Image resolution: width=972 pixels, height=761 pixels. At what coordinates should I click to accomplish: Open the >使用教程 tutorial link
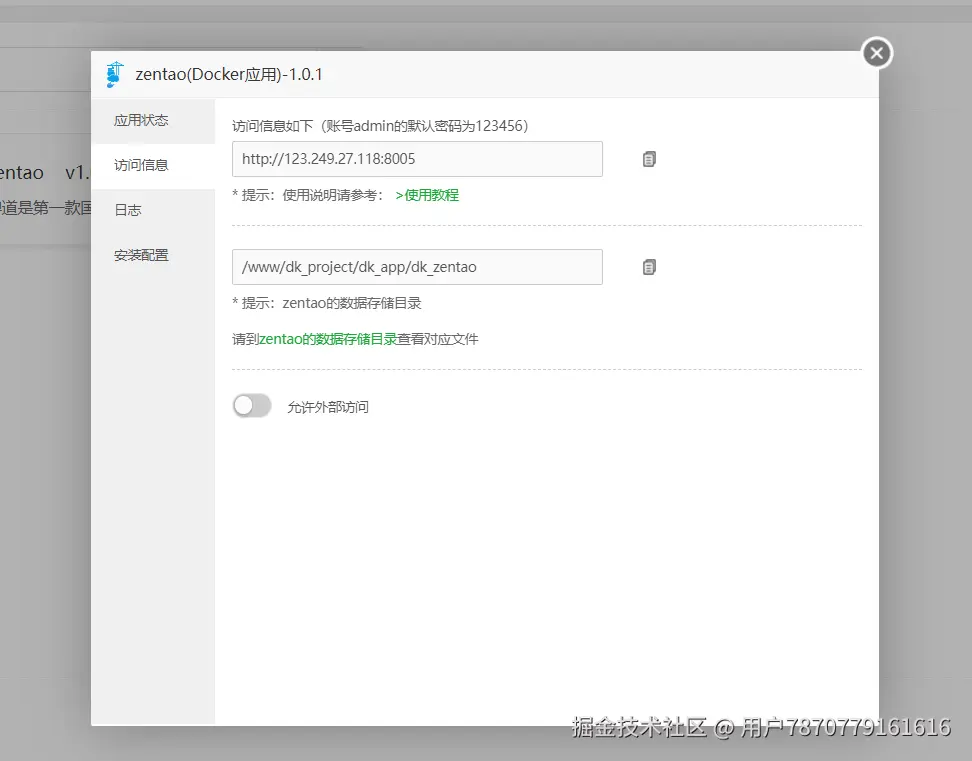tap(427, 195)
